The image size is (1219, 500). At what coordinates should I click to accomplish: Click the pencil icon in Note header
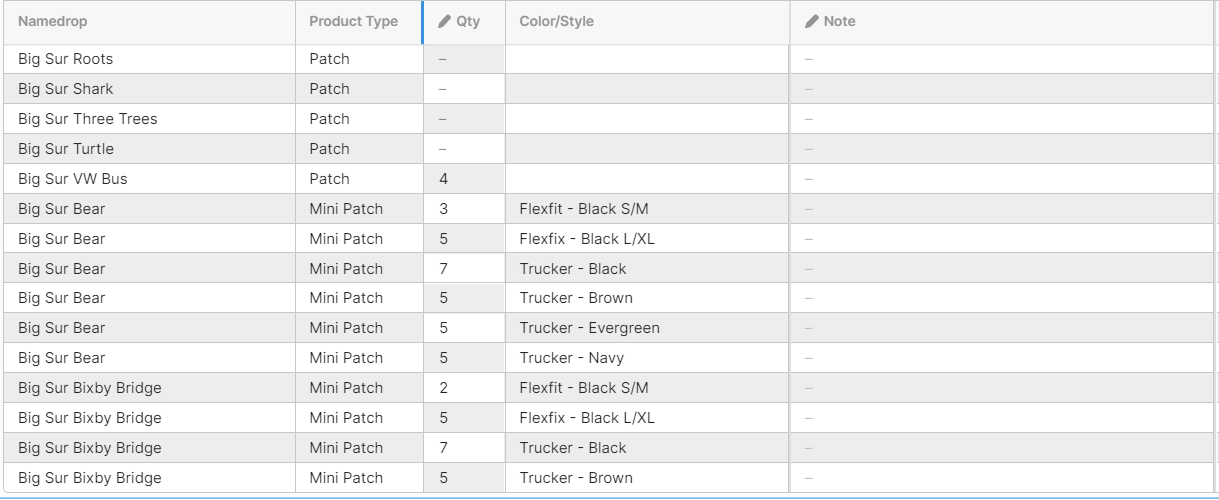coord(812,21)
